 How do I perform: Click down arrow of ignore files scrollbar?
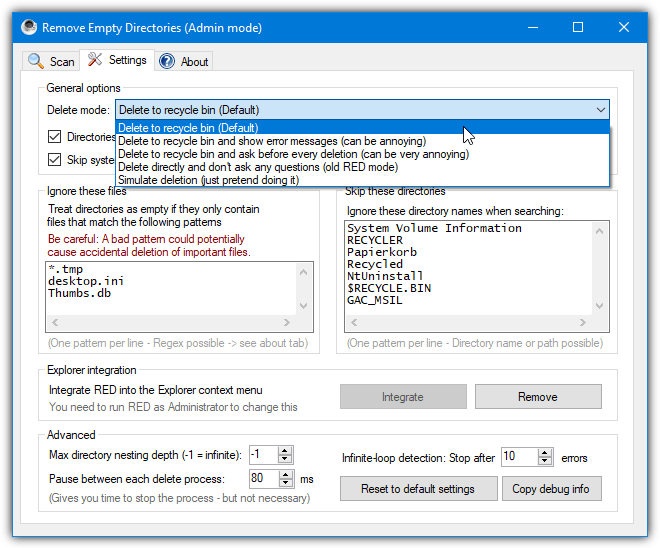pyautogui.click(x=303, y=306)
